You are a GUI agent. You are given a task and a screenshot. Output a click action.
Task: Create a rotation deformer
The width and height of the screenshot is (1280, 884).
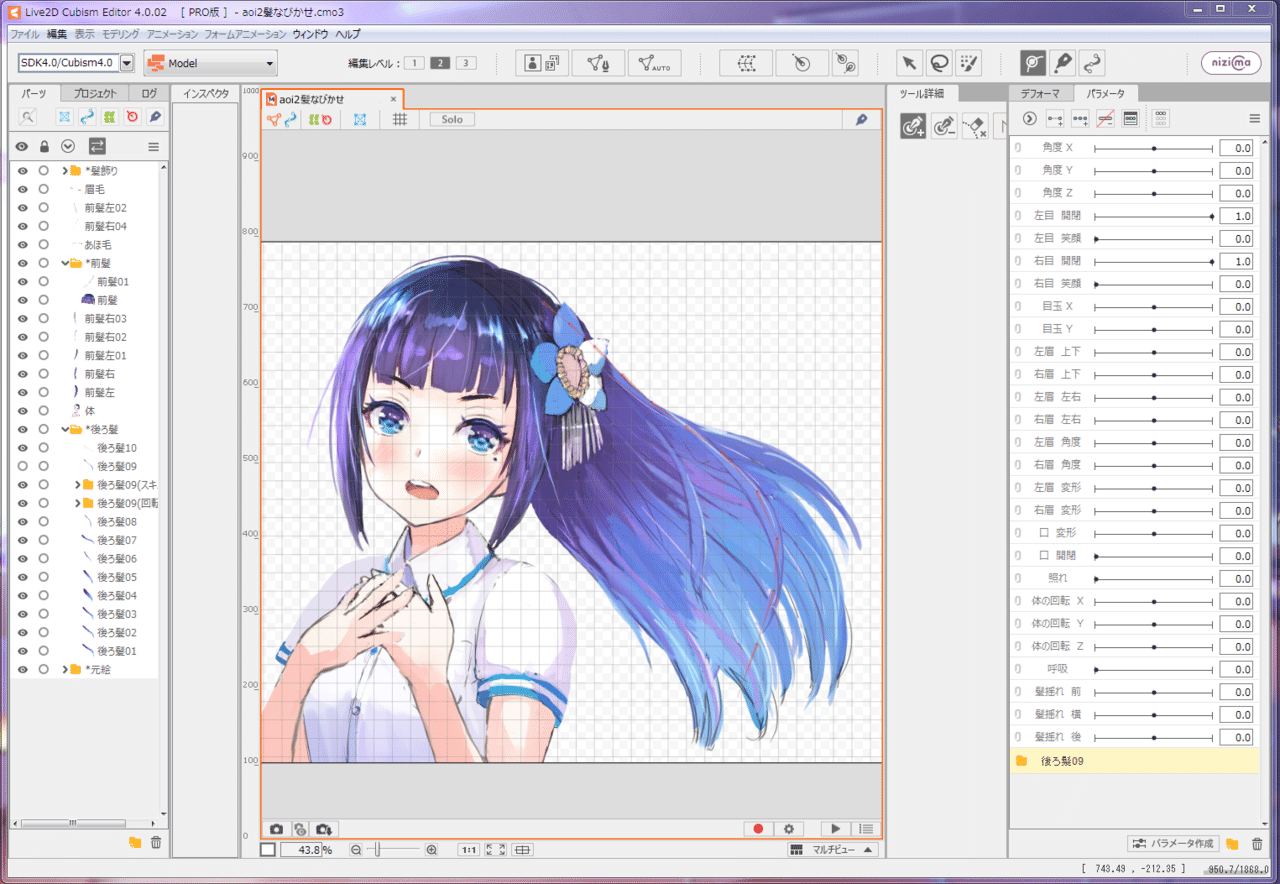801,63
